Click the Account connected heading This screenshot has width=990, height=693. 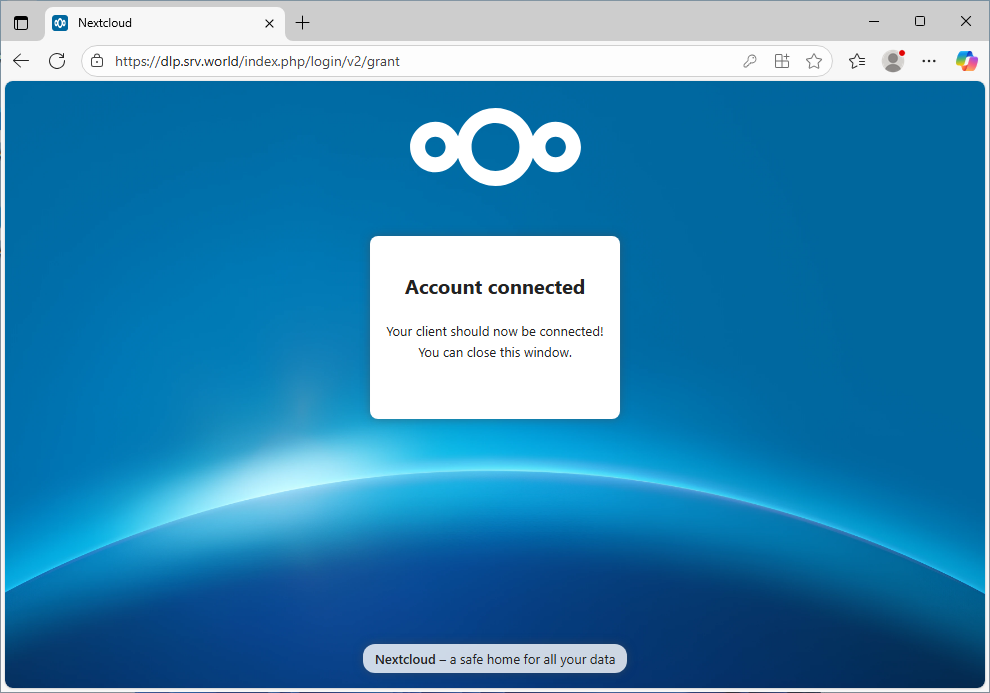(x=495, y=287)
